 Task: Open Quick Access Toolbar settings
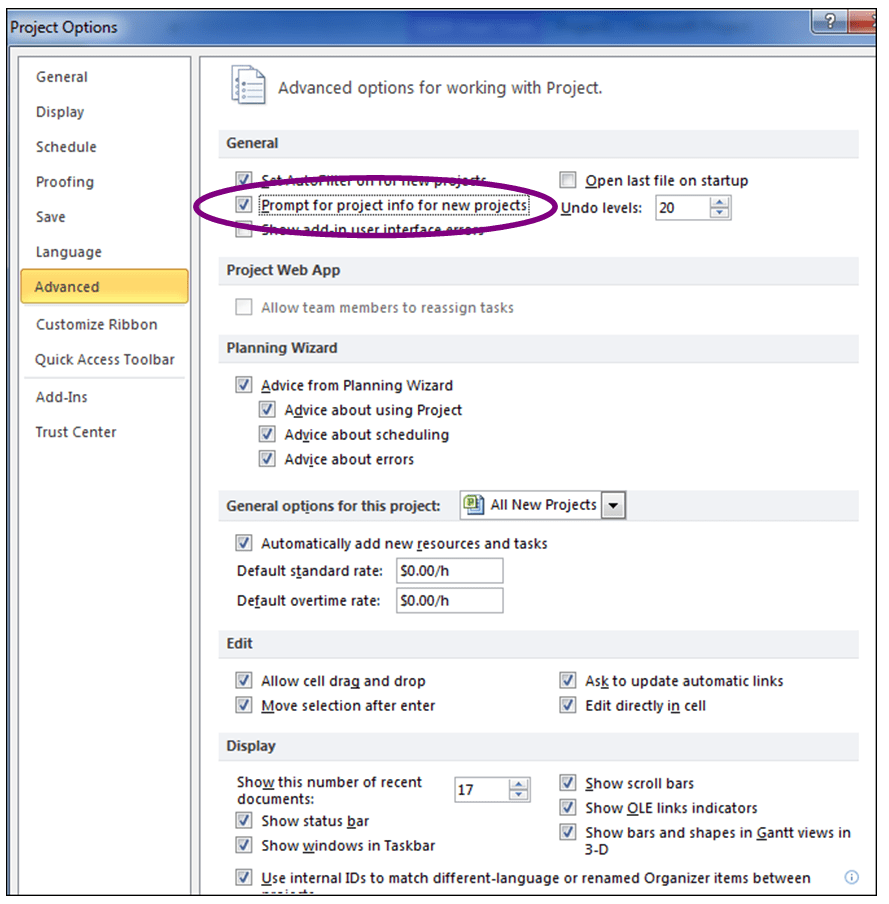(104, 360)
